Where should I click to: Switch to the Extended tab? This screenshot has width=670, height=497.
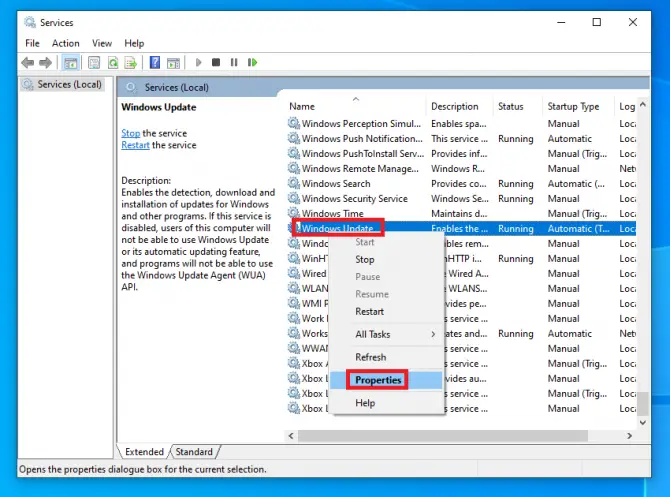coord(144,452)
